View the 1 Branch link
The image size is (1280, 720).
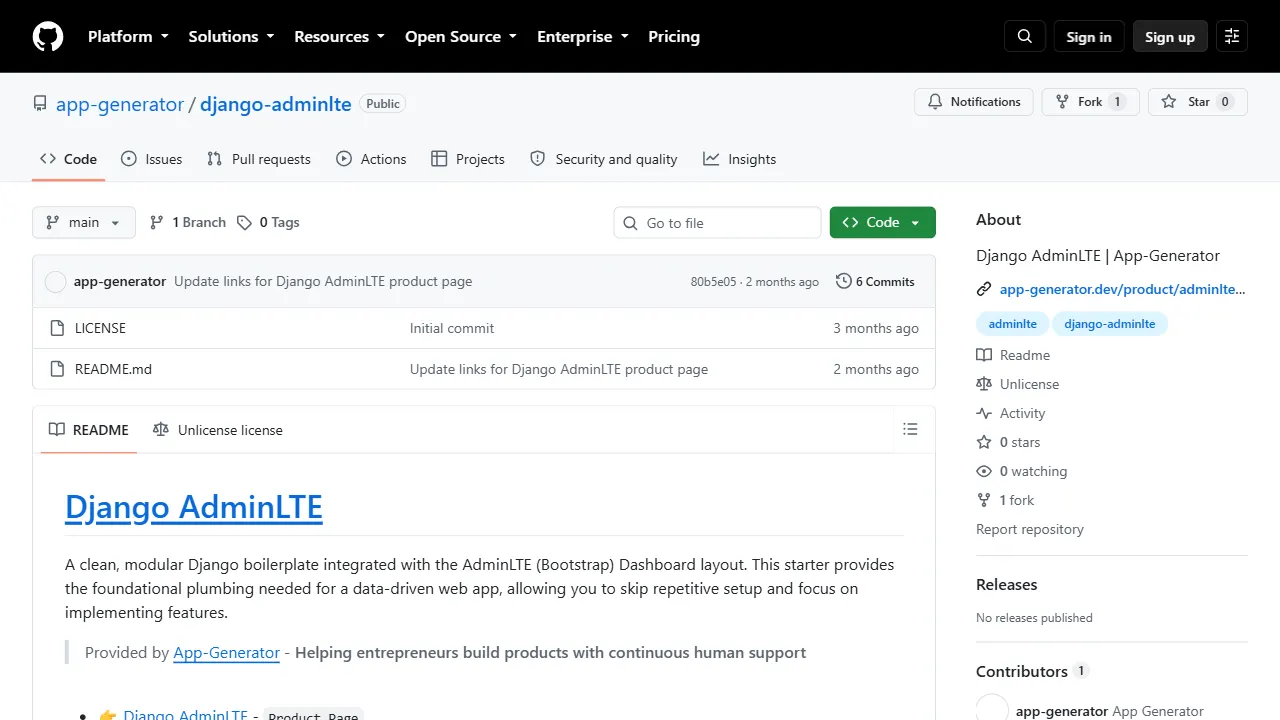coord(187,222)
